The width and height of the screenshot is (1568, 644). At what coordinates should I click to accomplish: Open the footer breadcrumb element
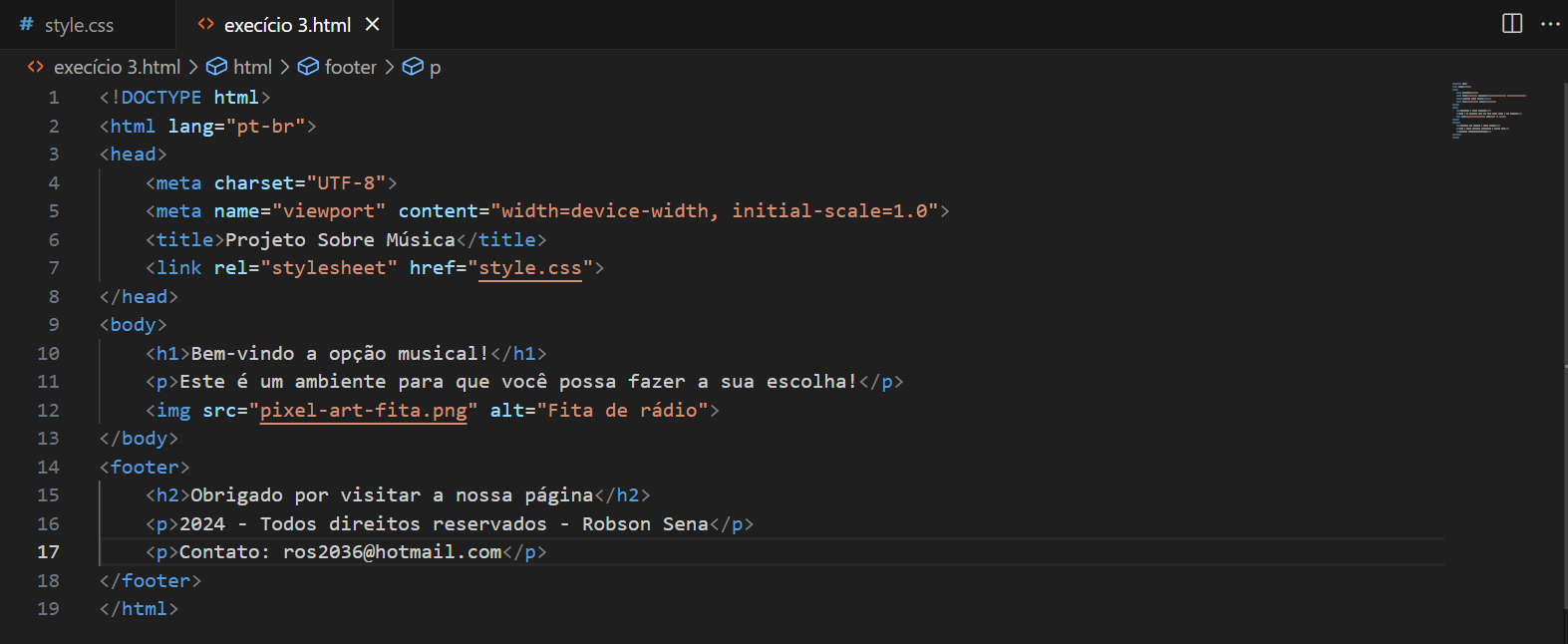pyautogui.click(x=351, y=67)
